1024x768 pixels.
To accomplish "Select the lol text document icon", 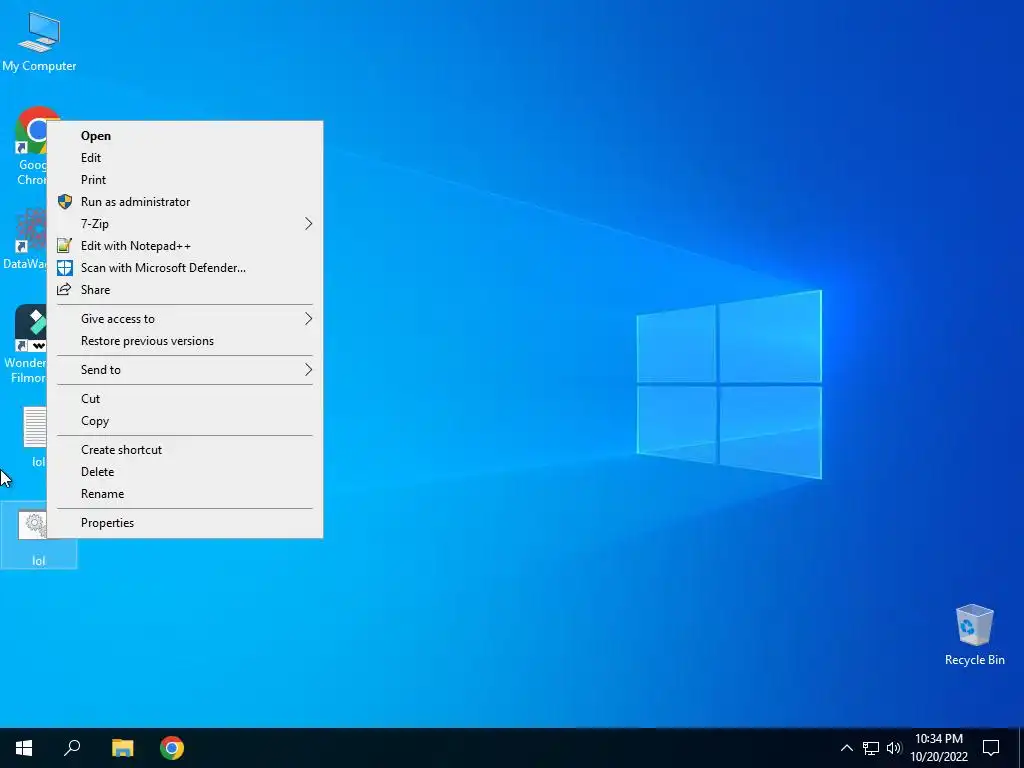I will point(35,437).
